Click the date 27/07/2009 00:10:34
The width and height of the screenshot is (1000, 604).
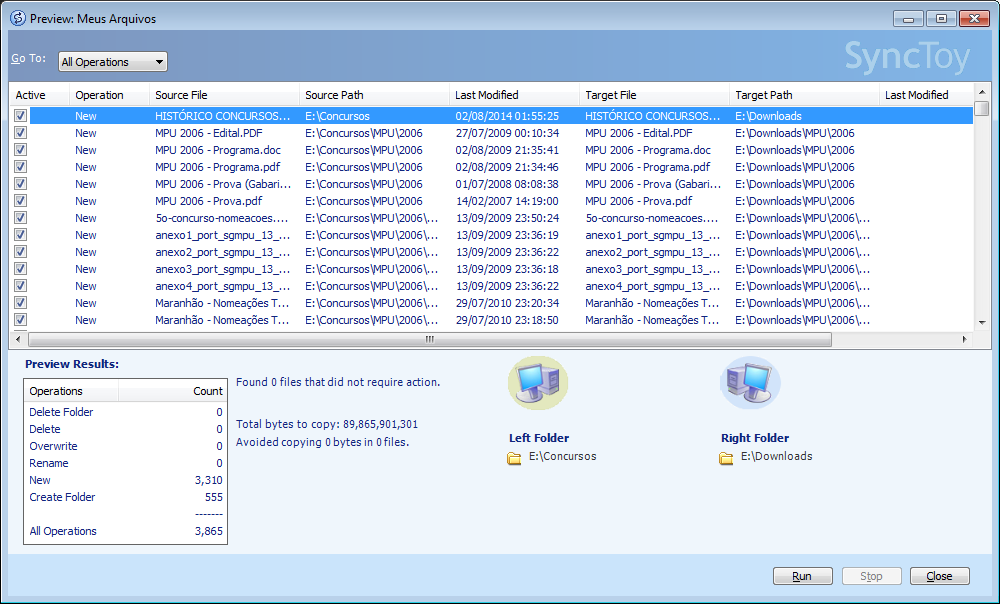507,133
